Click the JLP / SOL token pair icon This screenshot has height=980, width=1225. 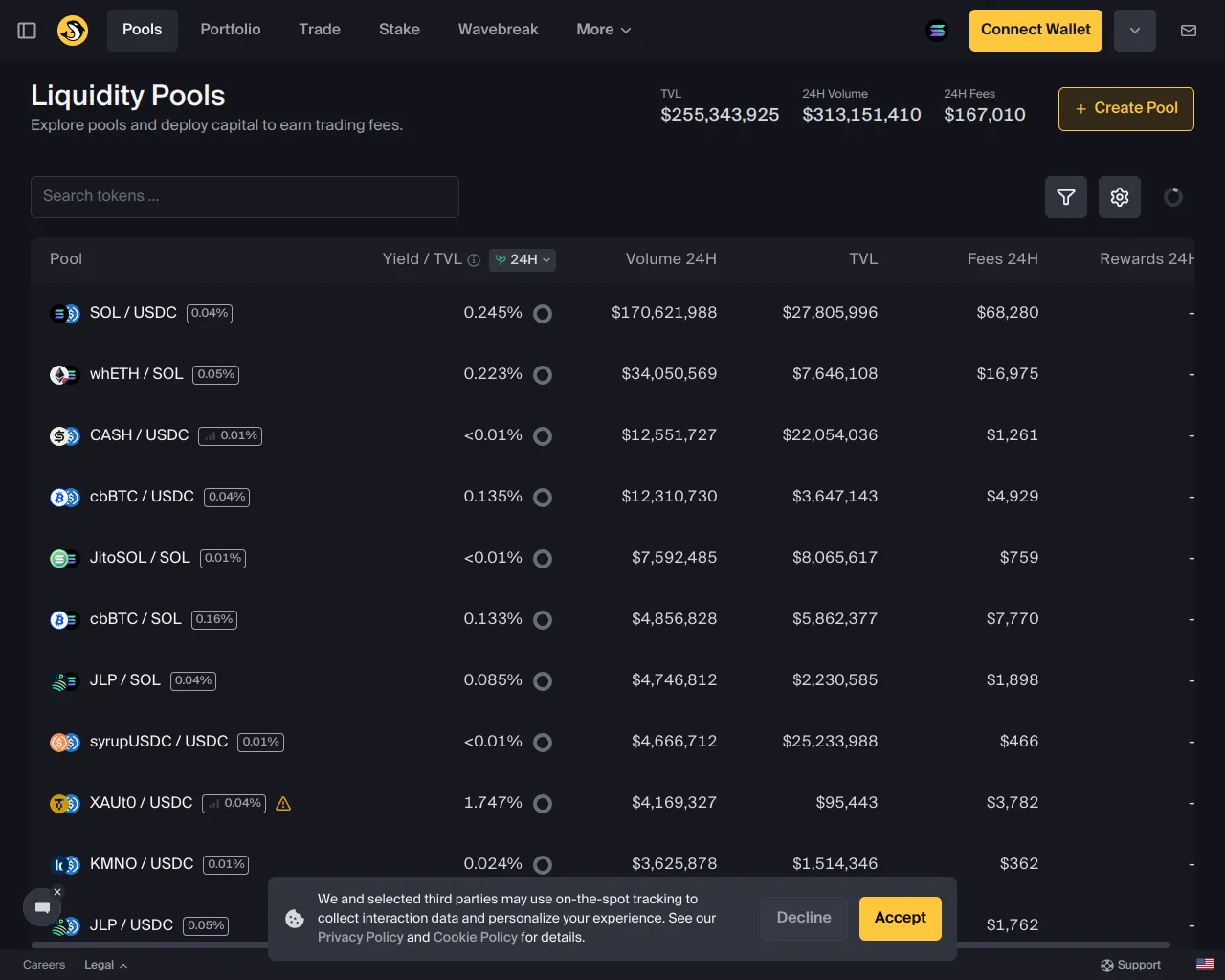(x=65, y=680)
